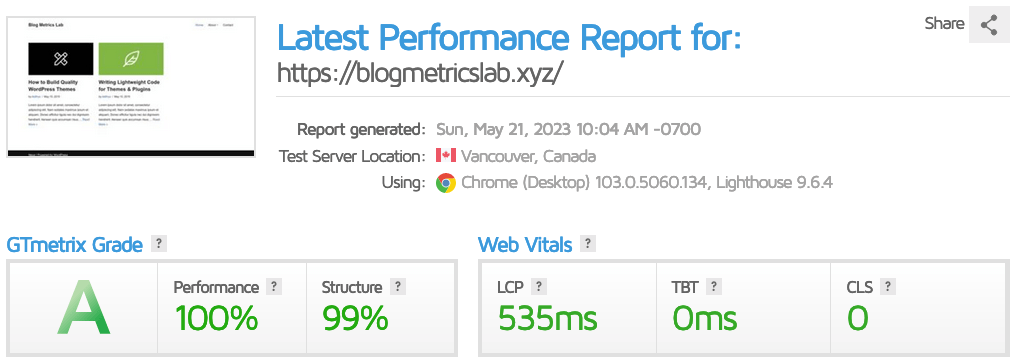
Task: Open the blogmetricslab.xyz URL link
Action: tap(419, 73)
